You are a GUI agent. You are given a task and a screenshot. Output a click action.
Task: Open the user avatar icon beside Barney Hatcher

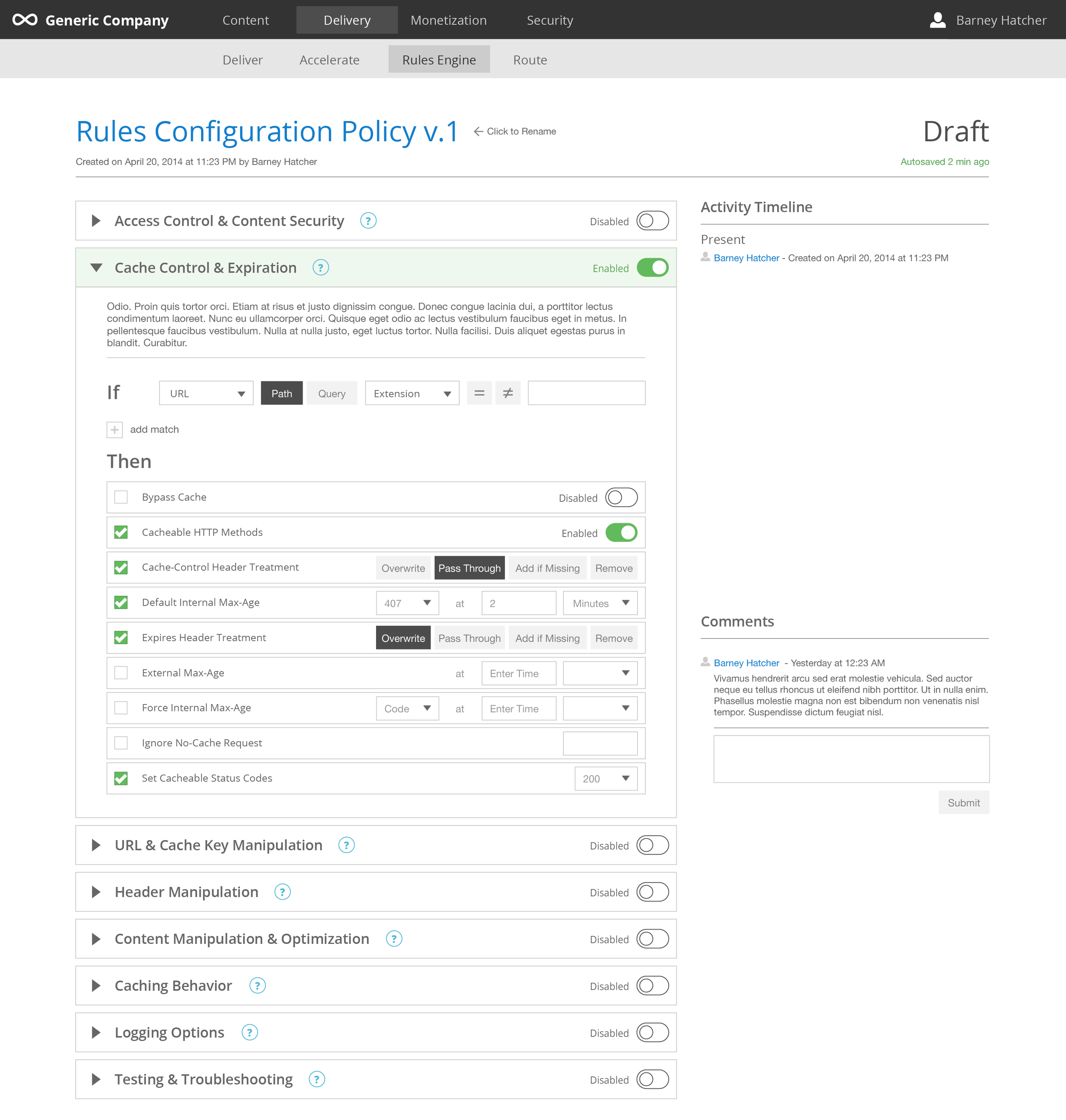coord(938,20)
